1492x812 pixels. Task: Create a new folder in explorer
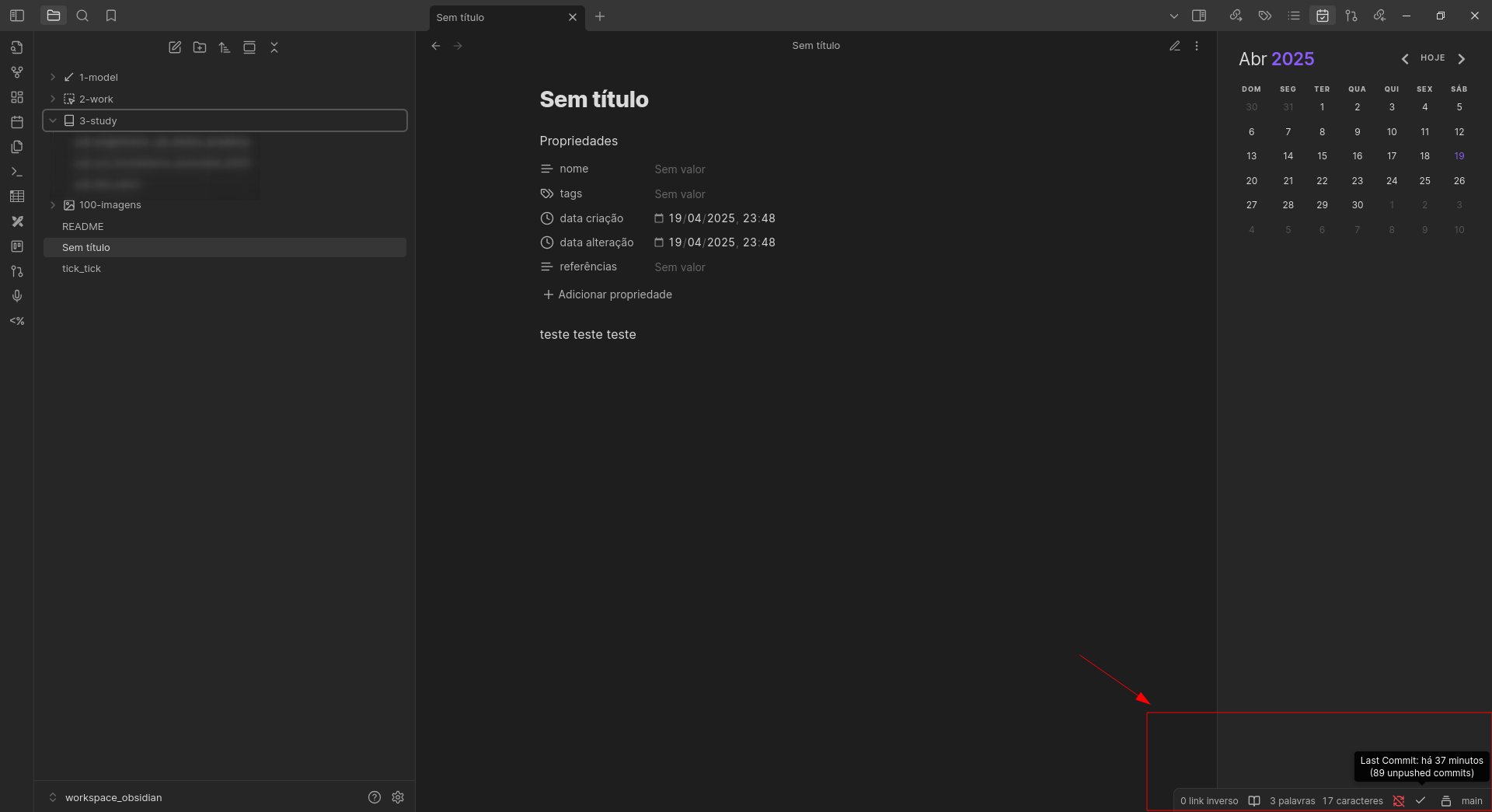point(200,47)
